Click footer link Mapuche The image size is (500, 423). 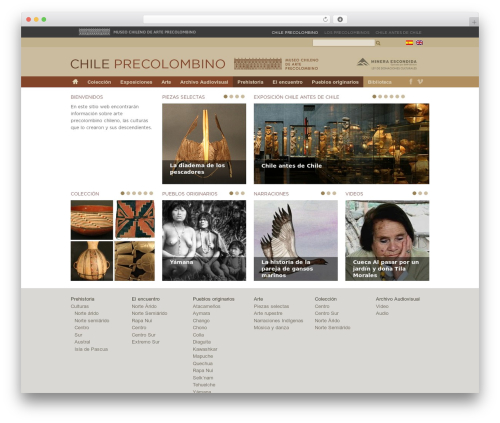click(x=203, y=356)
